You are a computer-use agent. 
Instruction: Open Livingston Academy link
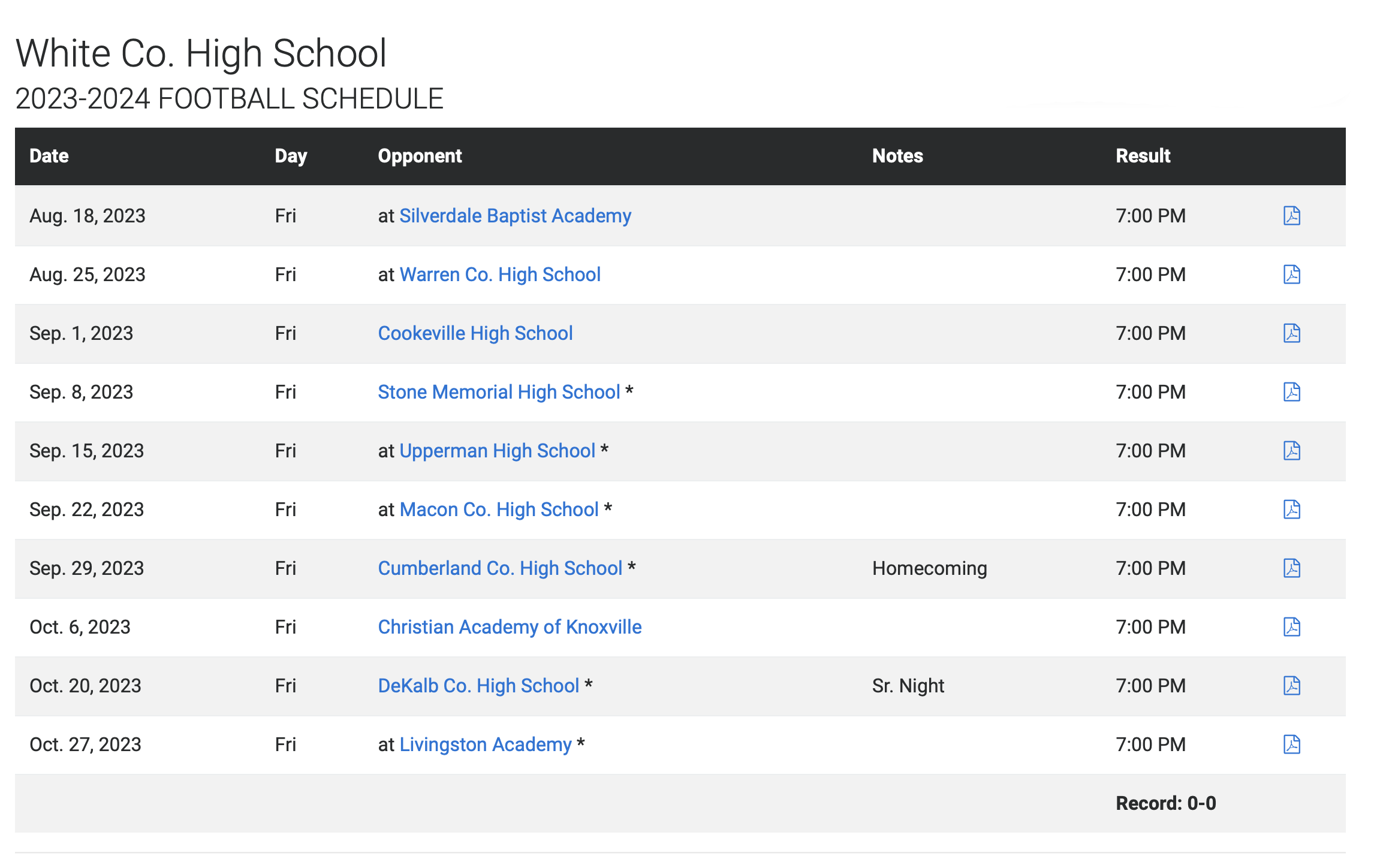pyautogui.click(x=486, y=745)
